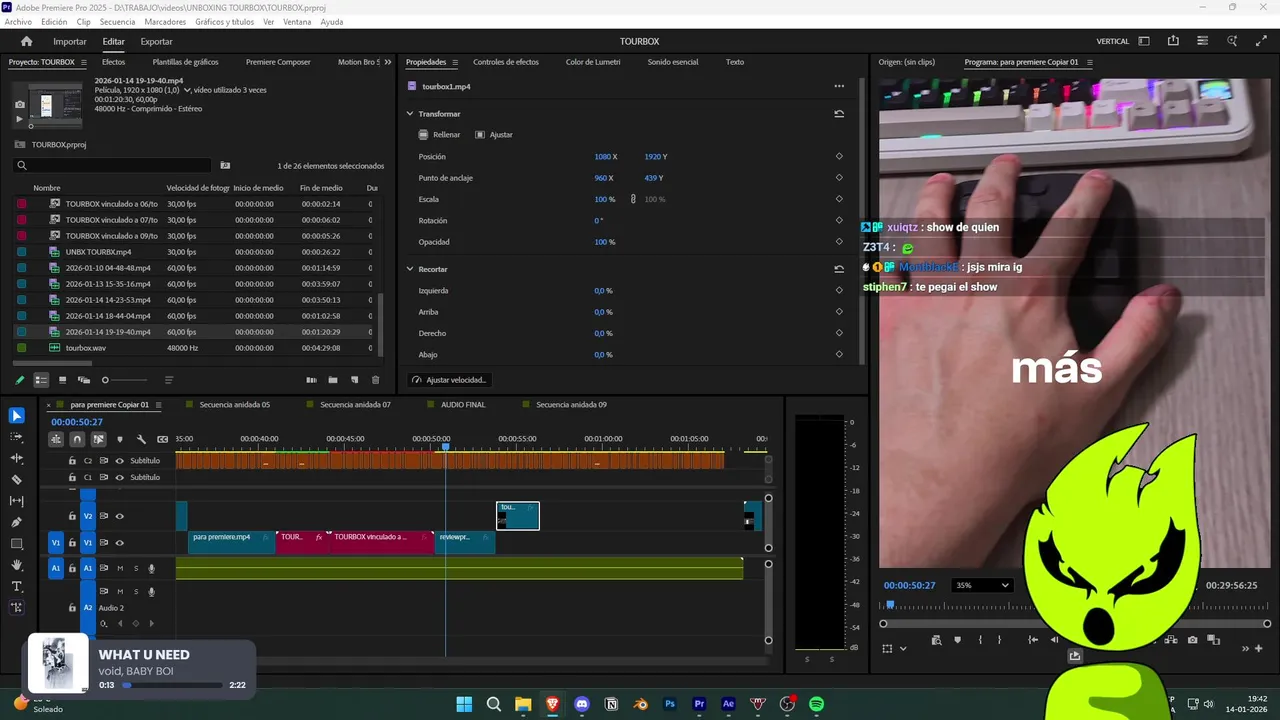Viewport: 1280px width, 720px height.
Task: Reset Transformar section parameters
Action: pos(839,114)
